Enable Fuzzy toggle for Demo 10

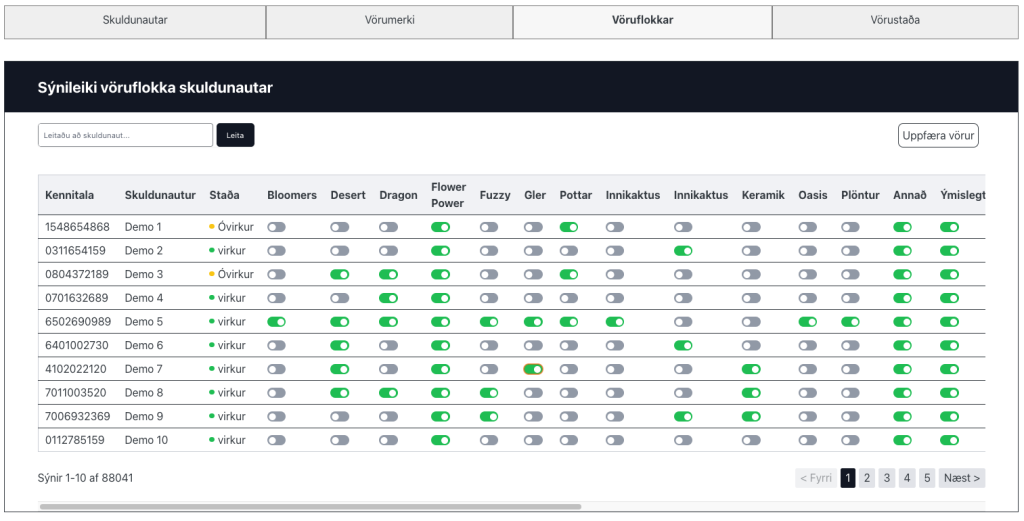(x=489, y=440)
